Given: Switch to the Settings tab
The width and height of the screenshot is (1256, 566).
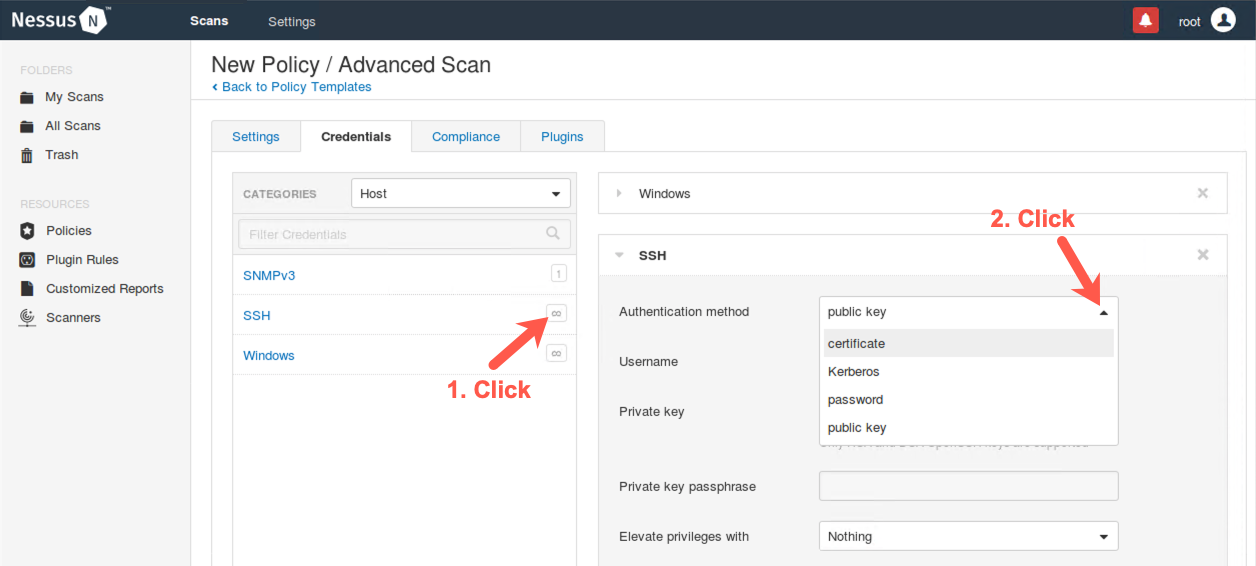Looking at the screenshot, I should tap(256, 136).
